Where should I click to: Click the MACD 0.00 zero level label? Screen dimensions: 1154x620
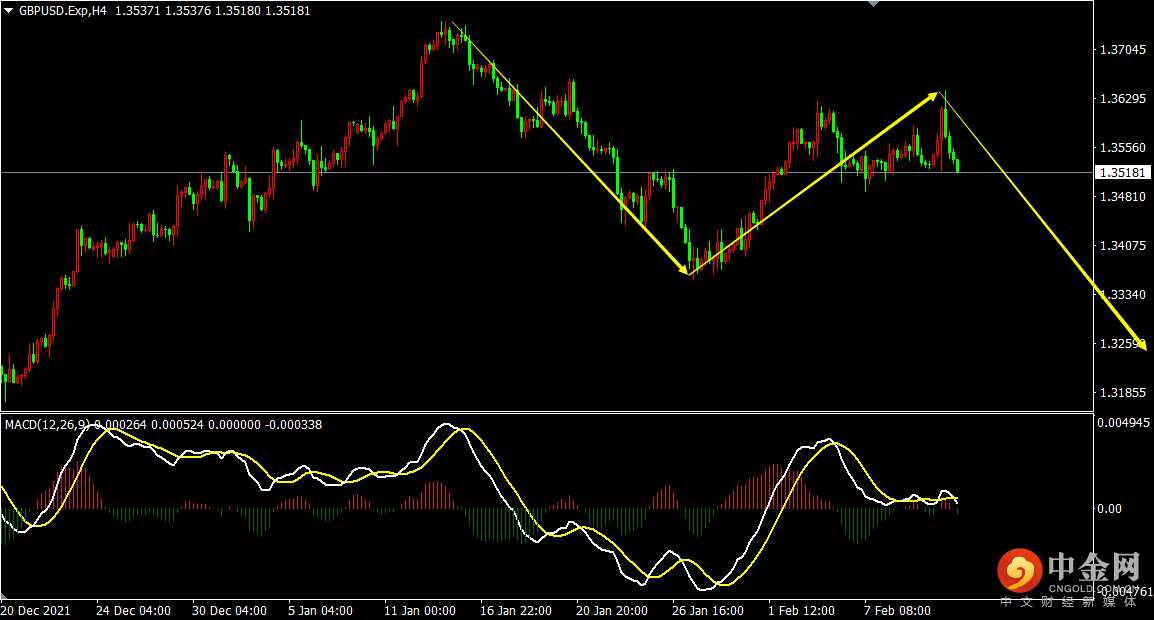pyautogui.click(x=1111, y=508)
